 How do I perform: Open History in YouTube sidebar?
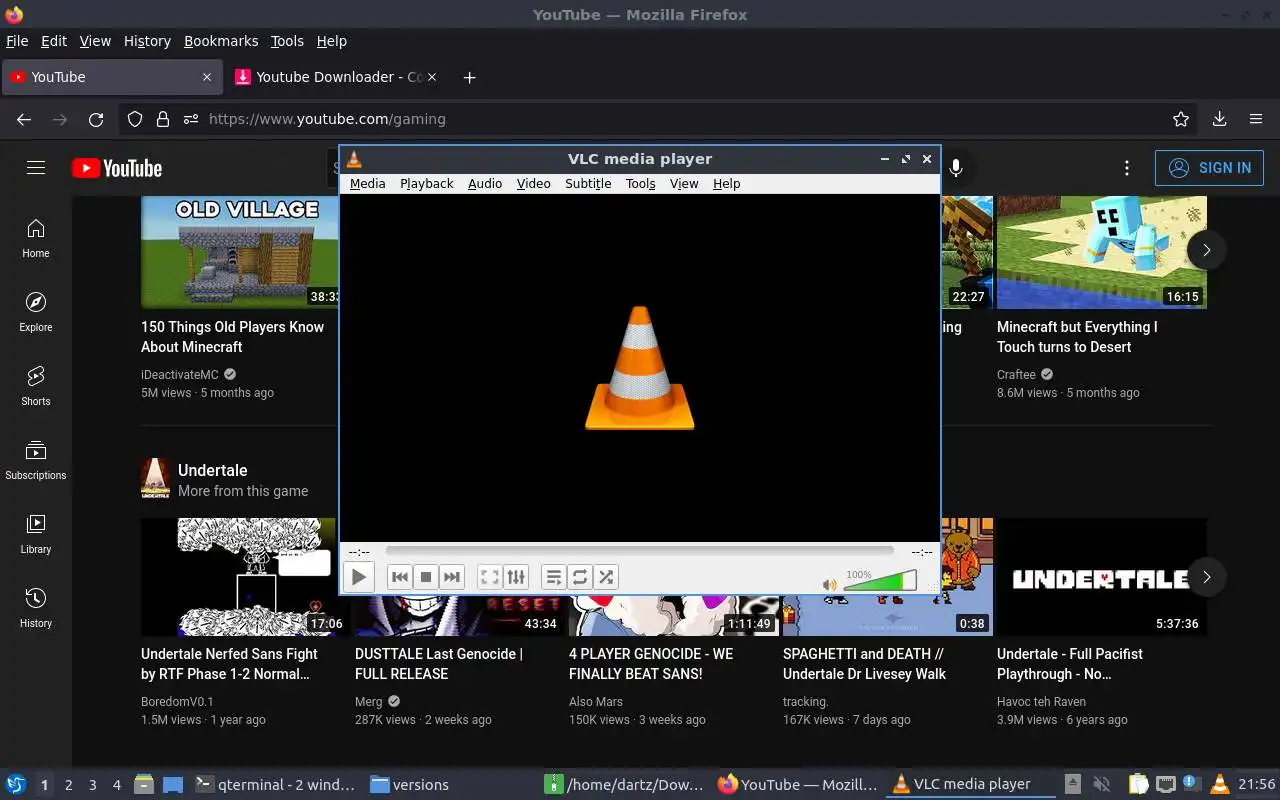pyautogui.click(x=36, y=608)
